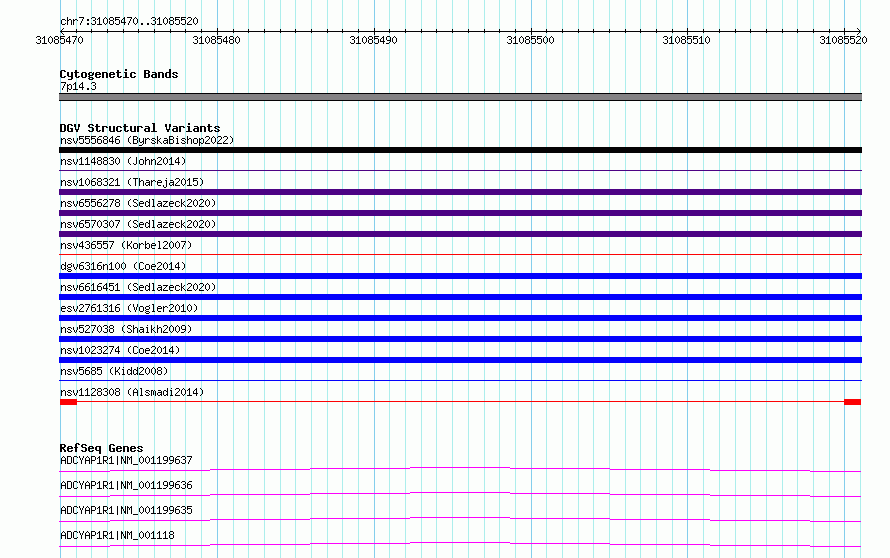Open the RefSeq Genes track heading
Viewport: 890px width, 558px height.
[101, 448]
